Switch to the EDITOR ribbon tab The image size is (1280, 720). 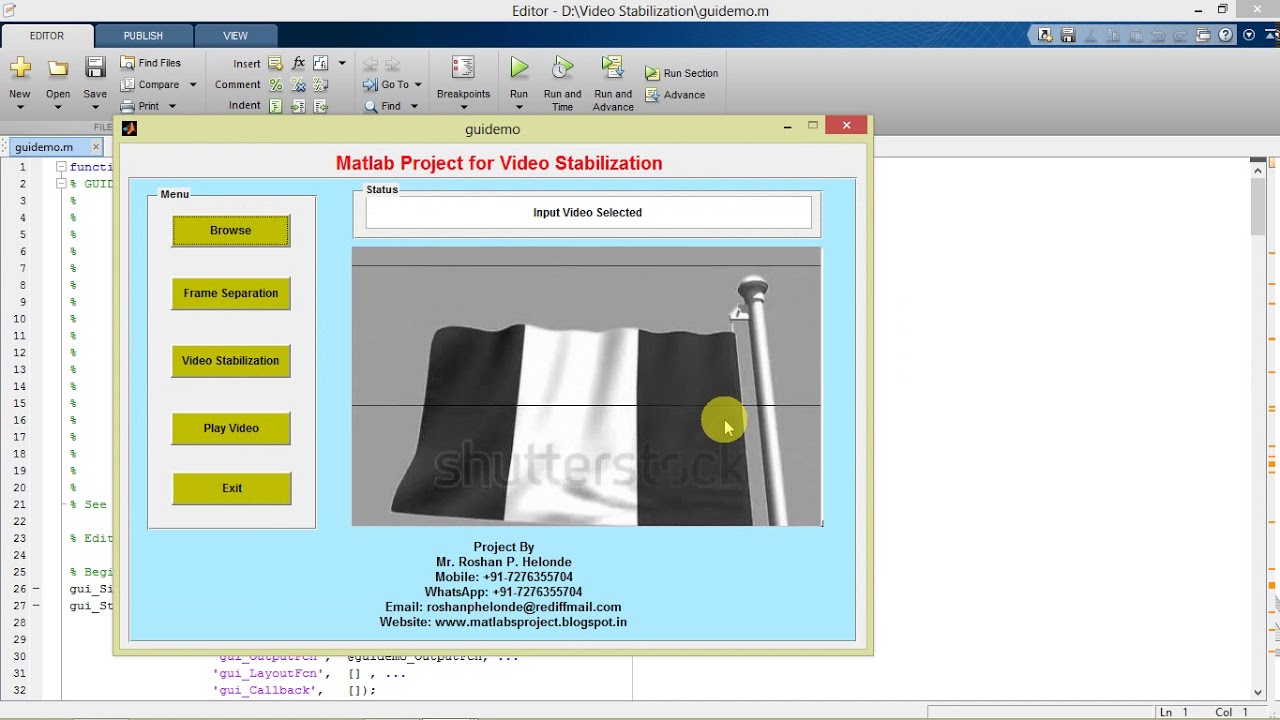click(x=47, y=36)
